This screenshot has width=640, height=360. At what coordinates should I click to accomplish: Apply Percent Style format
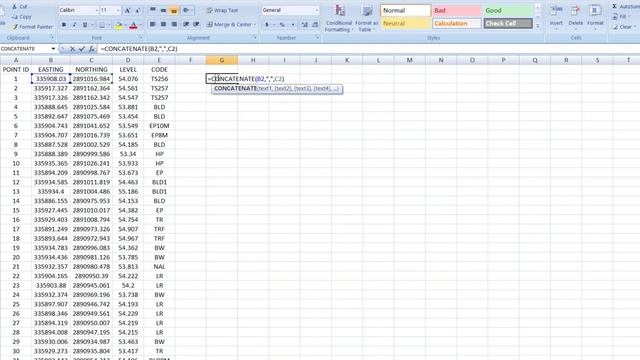tap(282, 25)
